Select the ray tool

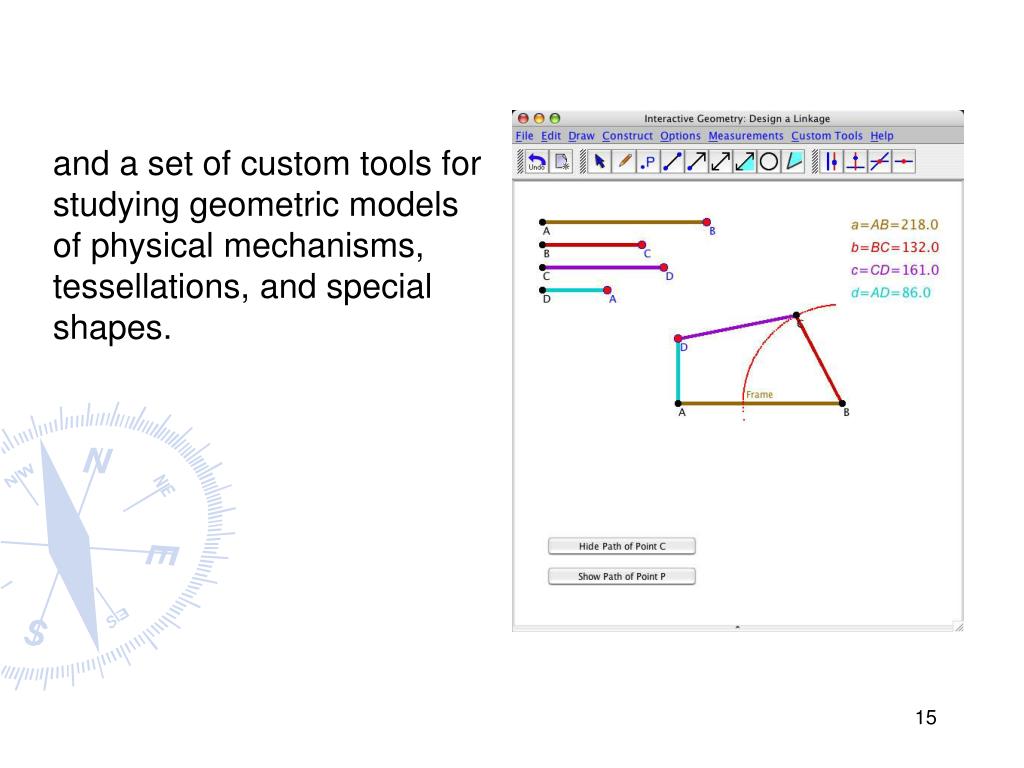coord(696,161)
